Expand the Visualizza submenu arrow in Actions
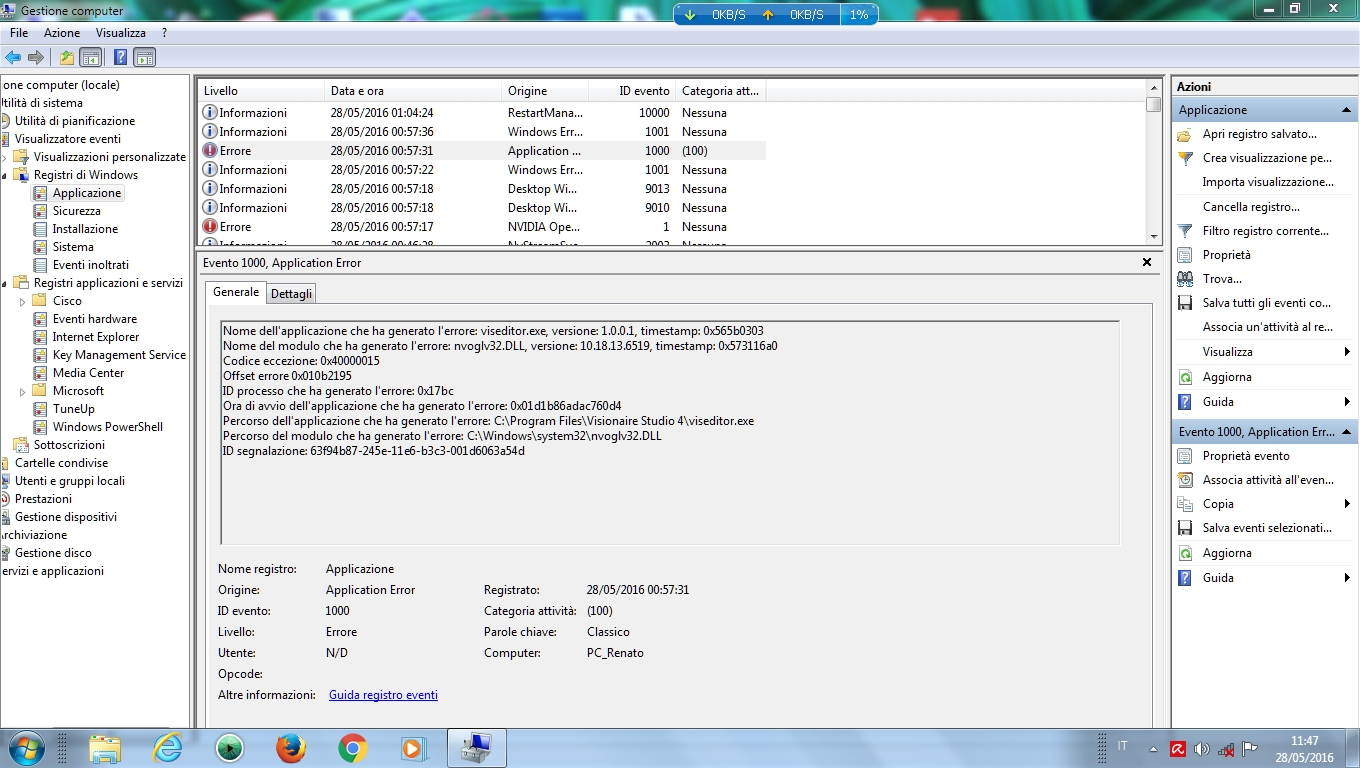Image resolution: width=1360 pixels, height=768 pixels. coord(1347,352)
